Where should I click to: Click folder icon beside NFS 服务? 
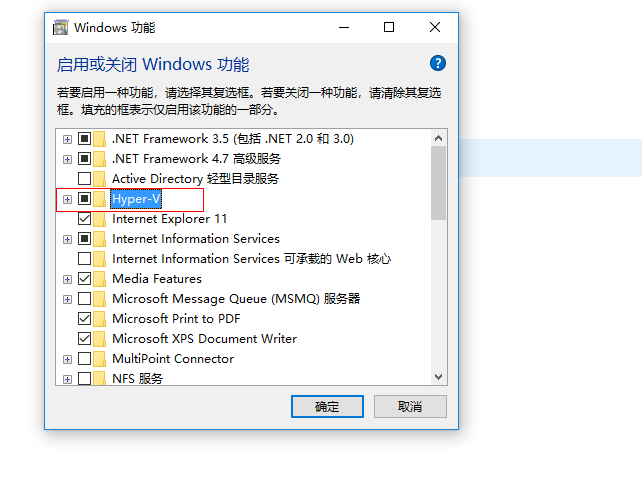[x=99, y=378]
